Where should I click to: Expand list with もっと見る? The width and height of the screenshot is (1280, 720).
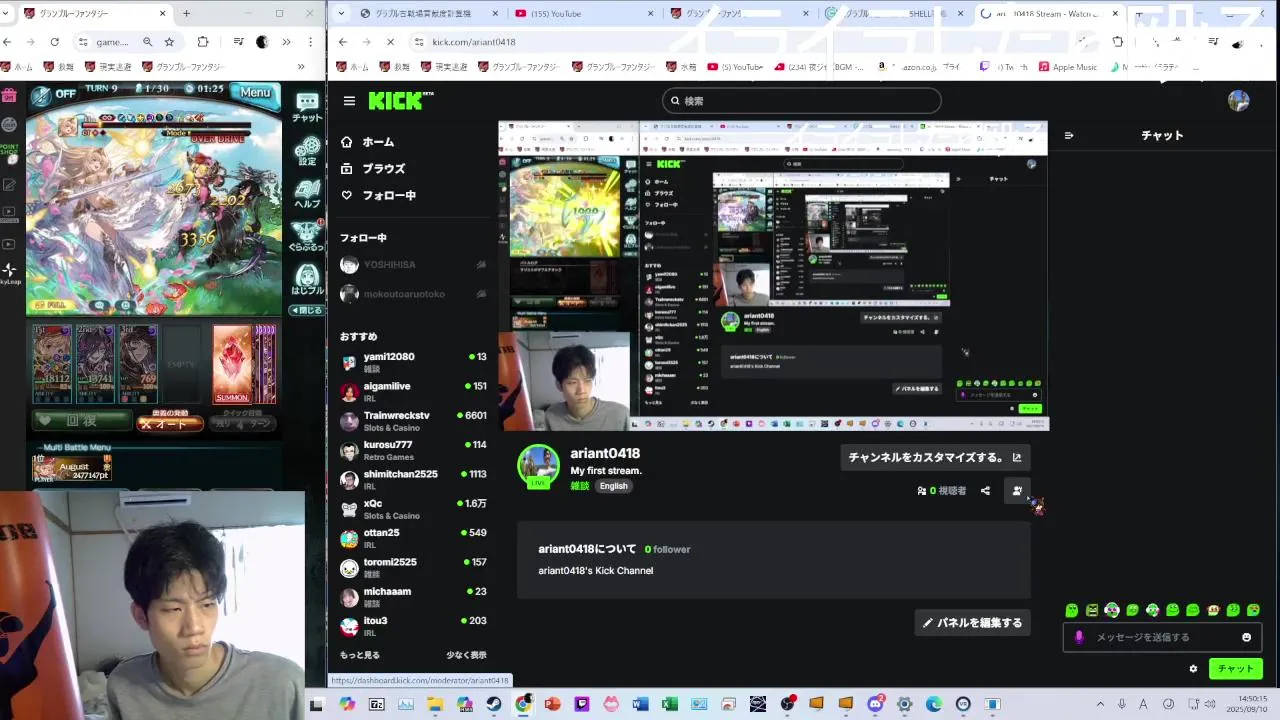pos(359,655)
